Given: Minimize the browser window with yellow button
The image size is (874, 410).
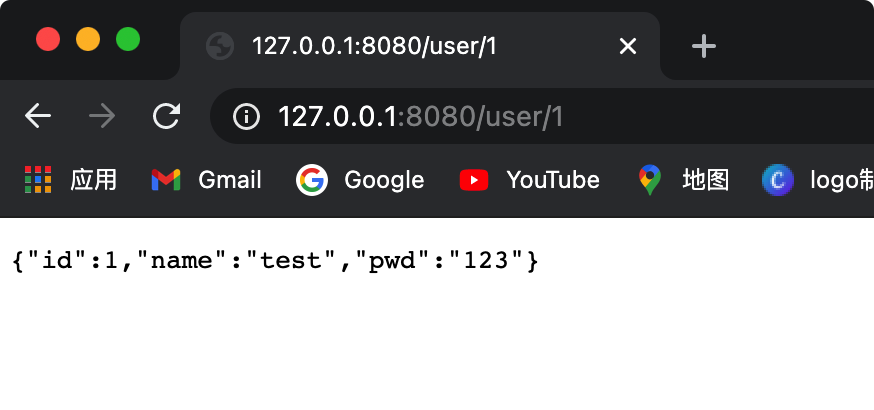Looking at the screenshot, I should pos(88,39).
